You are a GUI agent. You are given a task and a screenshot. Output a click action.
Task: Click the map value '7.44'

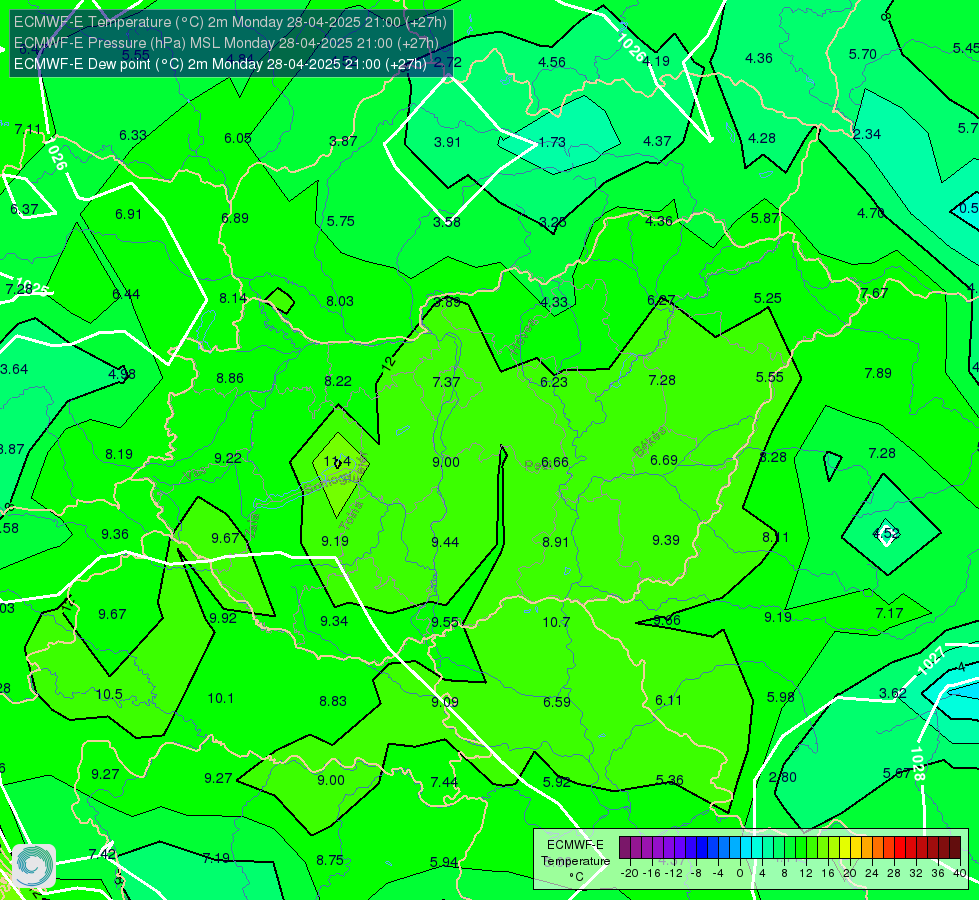(x=444, y=782)
